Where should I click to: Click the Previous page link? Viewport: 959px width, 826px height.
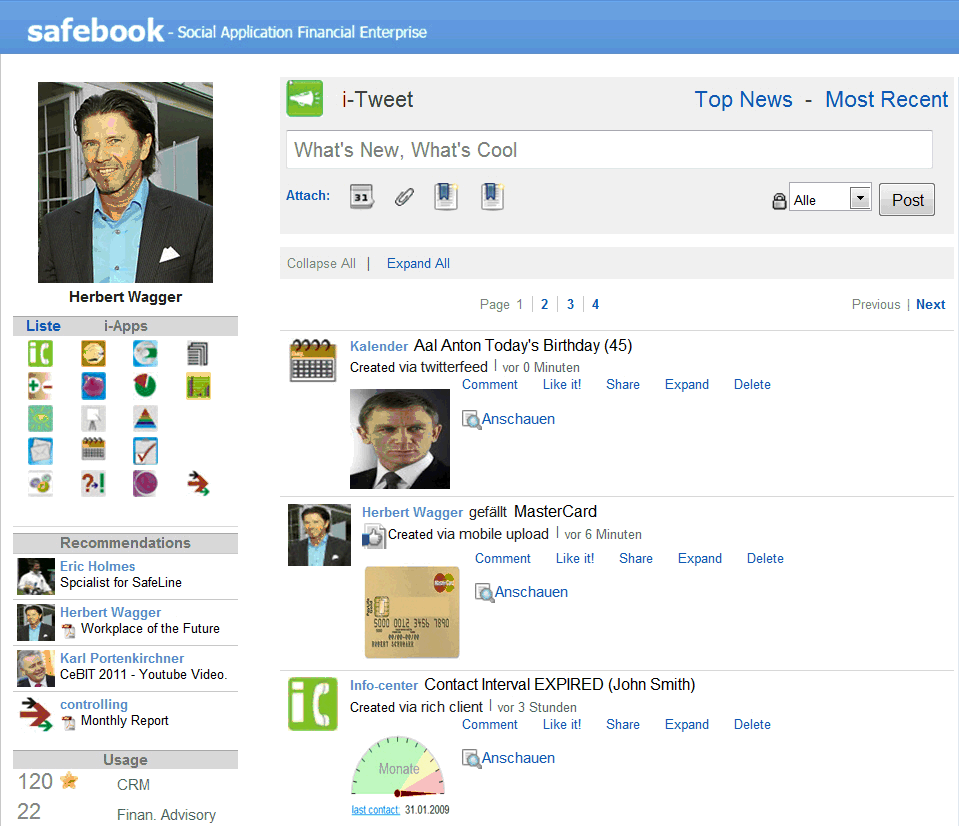pyautogui.click(x=876, y=304)
